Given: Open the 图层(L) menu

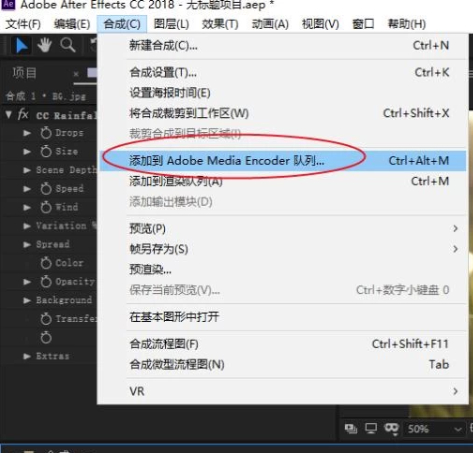Looking at the screenshot, I should [171, 24].
